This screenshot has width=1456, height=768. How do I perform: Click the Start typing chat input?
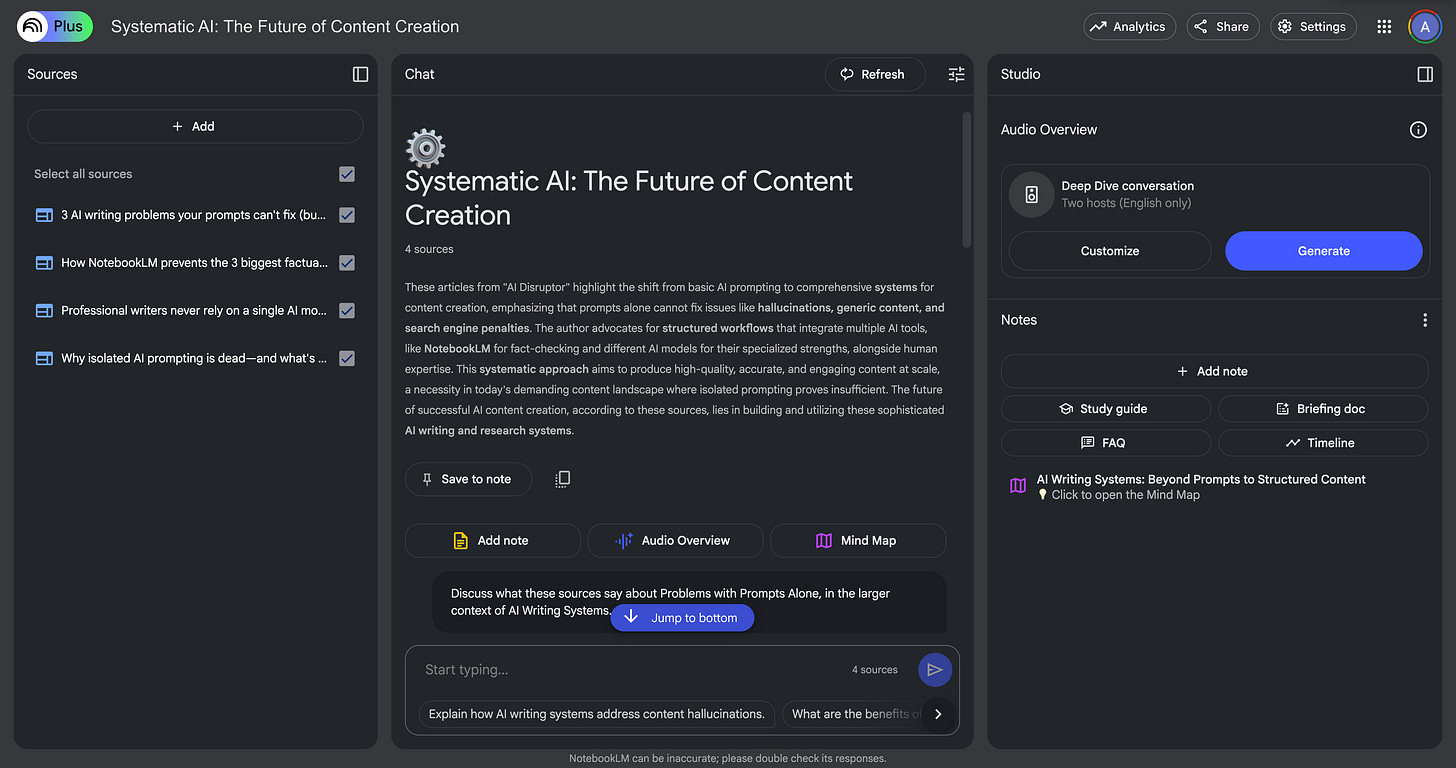point(630,670)
